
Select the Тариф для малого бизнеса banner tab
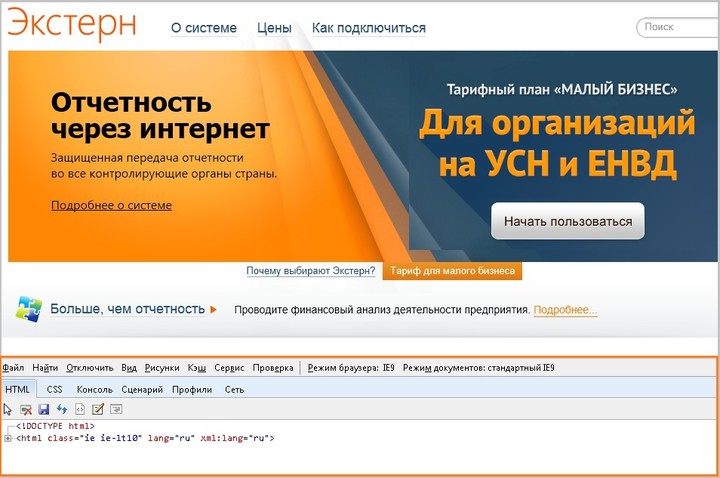(453, 271)
